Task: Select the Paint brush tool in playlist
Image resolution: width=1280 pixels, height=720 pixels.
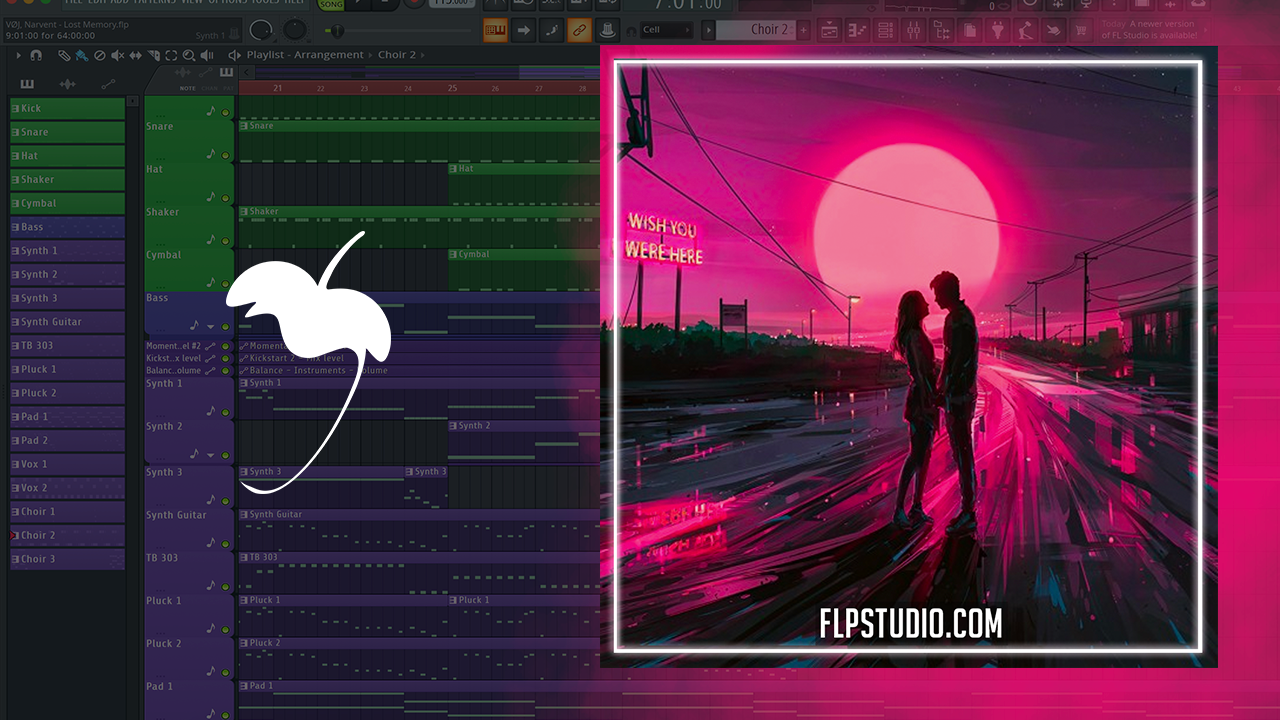Action: click(81, 55)
